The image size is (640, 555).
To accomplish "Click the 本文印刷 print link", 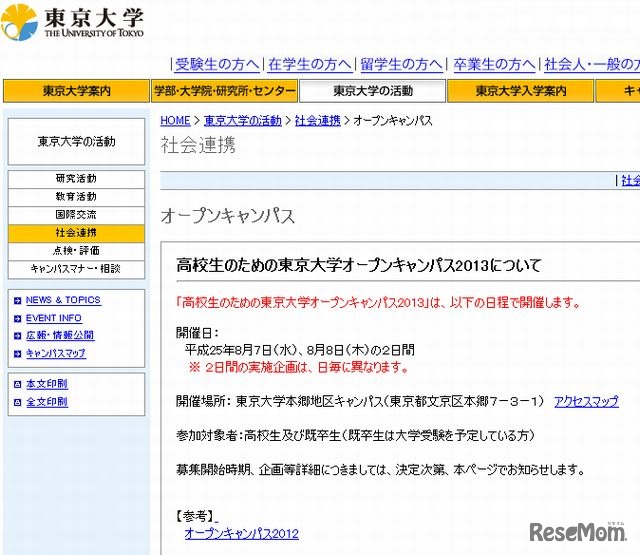I will click(x=47, y=384).
